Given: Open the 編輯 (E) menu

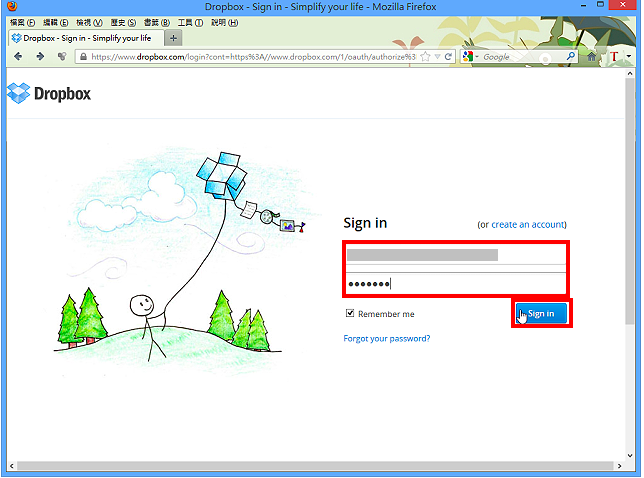Looking at the screenshot, I should (55, 23).
